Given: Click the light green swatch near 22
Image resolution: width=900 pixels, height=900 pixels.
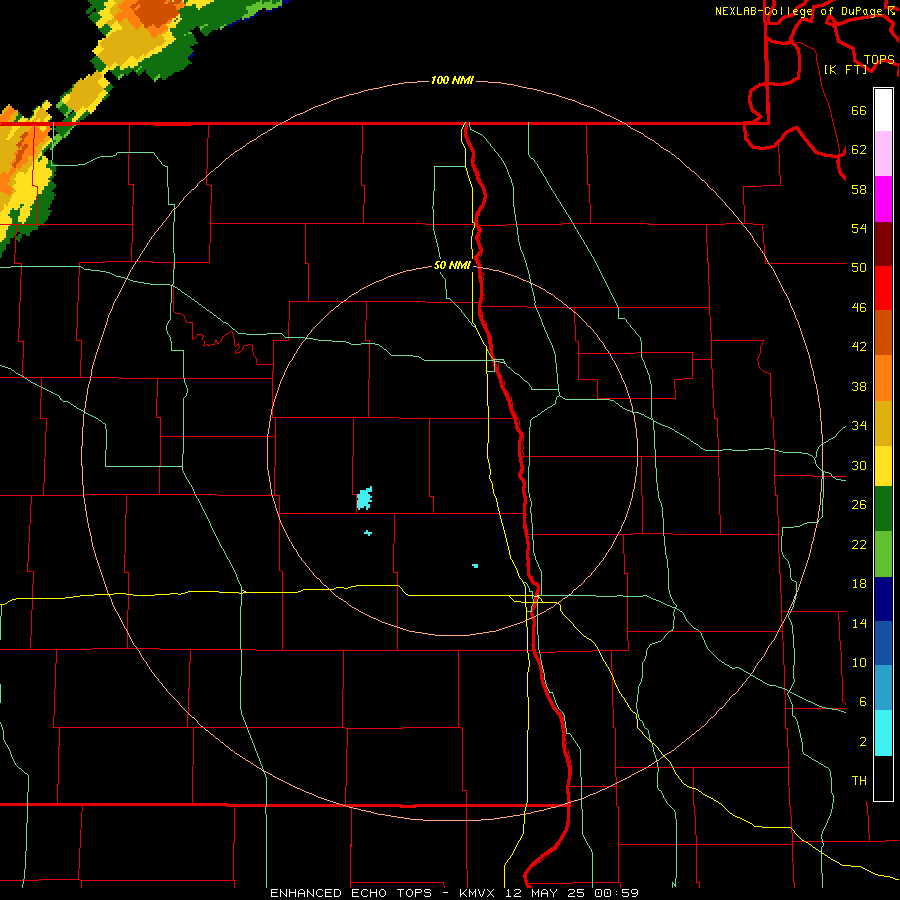Looking at the screenshot, I should (x=883, y=554).
